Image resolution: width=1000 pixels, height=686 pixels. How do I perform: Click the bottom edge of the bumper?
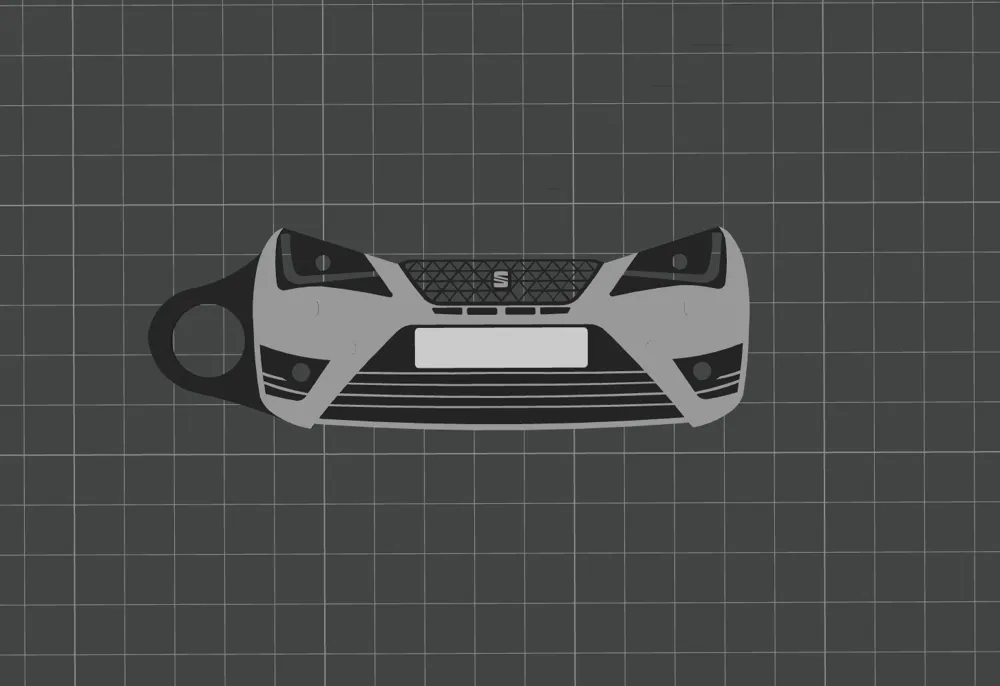tap(500, 422)
